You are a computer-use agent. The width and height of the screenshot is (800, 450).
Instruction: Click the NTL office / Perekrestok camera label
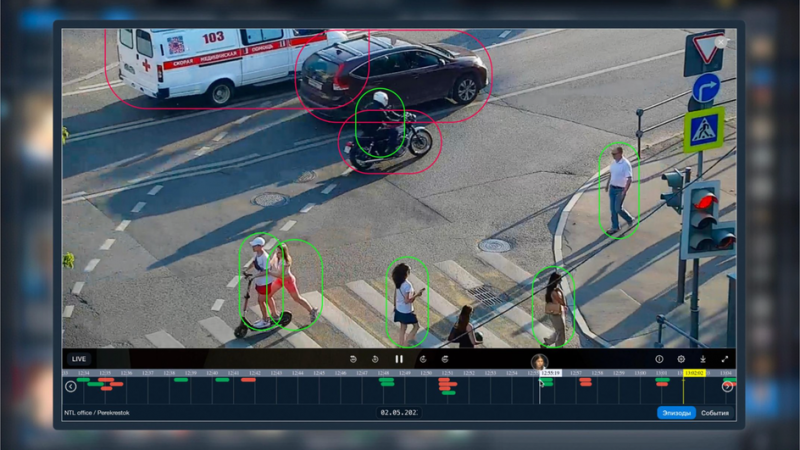[96, 413]
